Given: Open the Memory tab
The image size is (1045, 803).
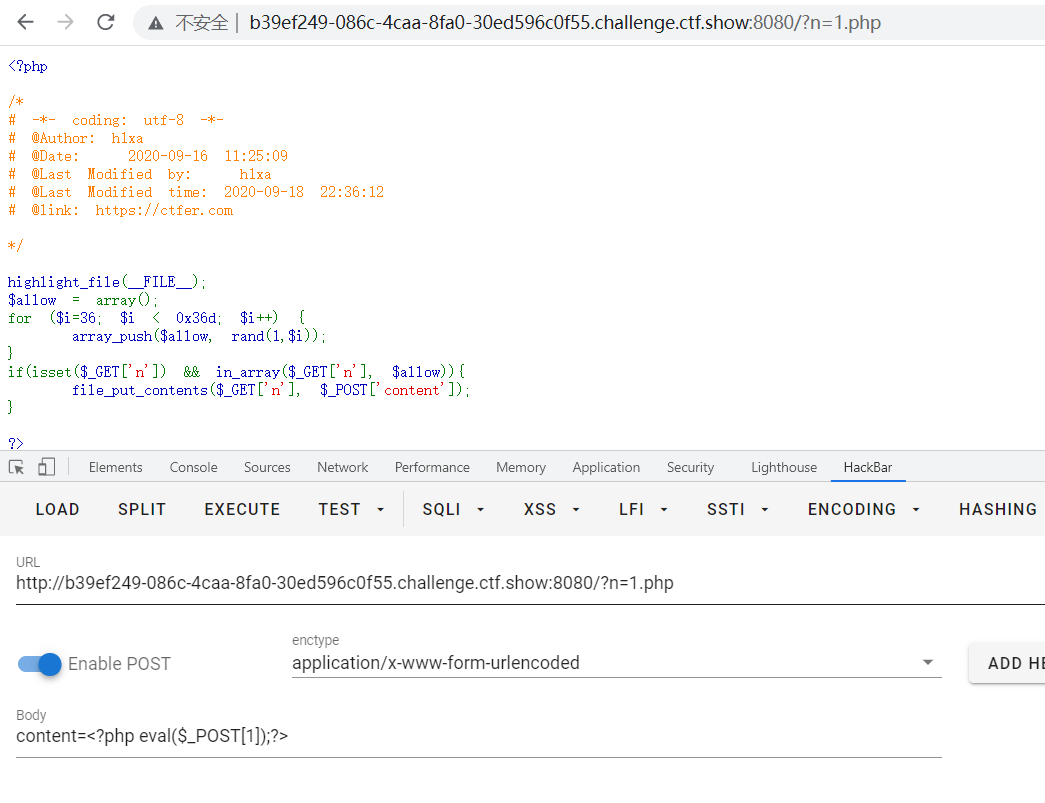Looking at the screenshot, I should pyautogui.click(x=521, y=467).
